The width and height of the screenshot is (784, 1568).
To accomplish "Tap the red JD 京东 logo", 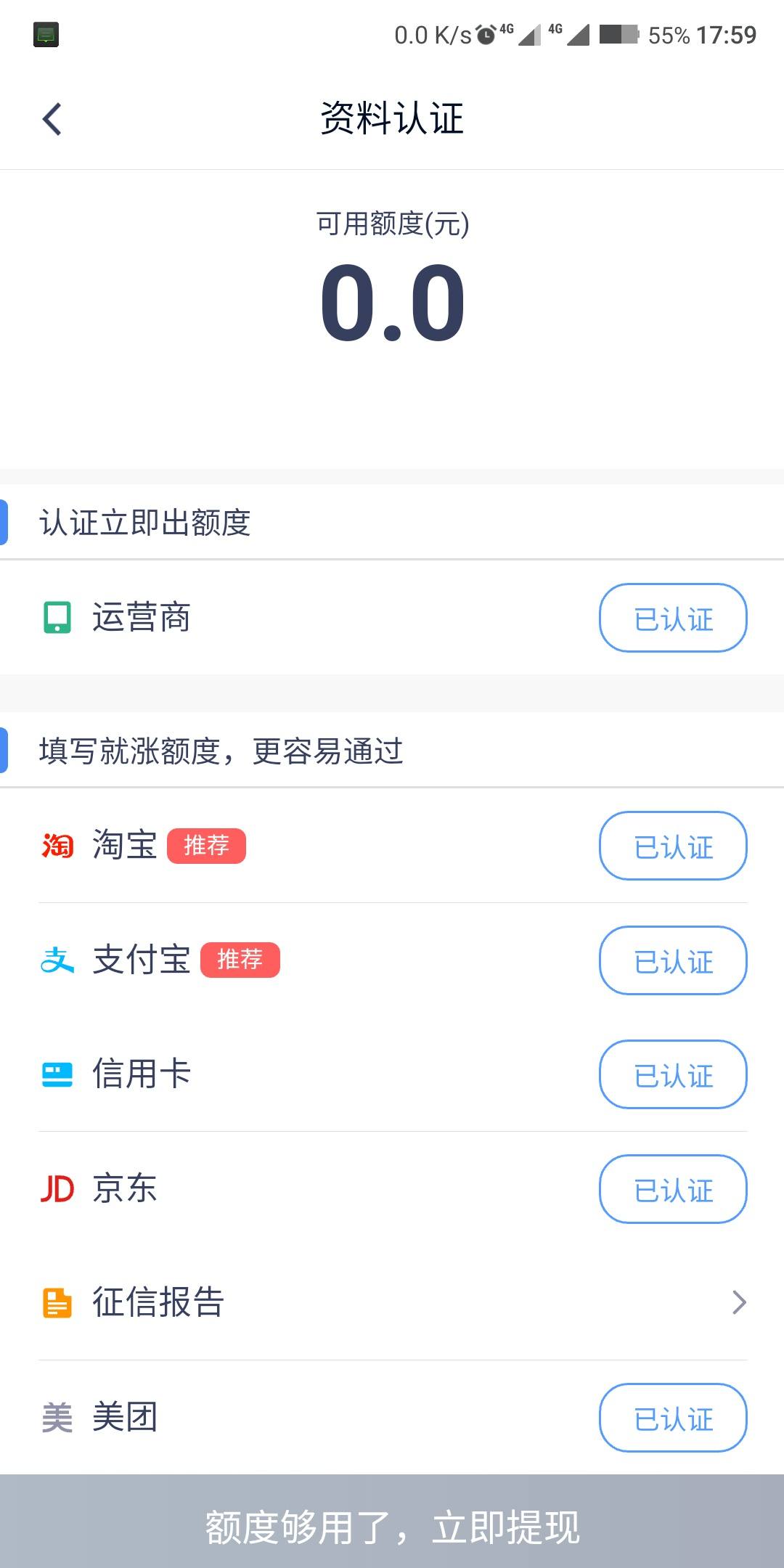I will (x=57, y=1189).
